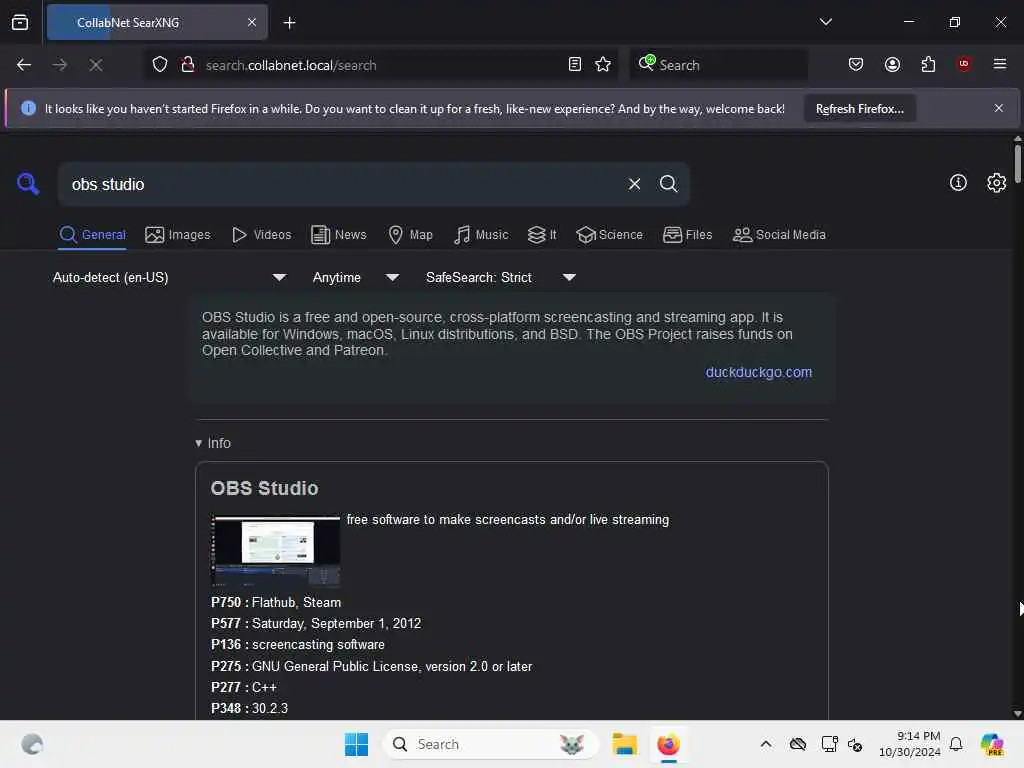
Task: Switch to the Videos tab
Action: pyautogui.click(x=262, y=234)
